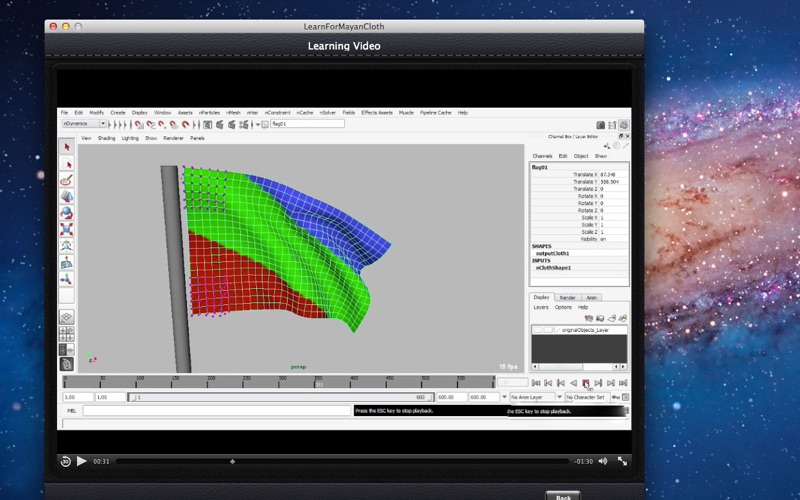This screenshot has height=500, width=800.
Task: Select the Show Manipulator tool
Action: (66, 279)
